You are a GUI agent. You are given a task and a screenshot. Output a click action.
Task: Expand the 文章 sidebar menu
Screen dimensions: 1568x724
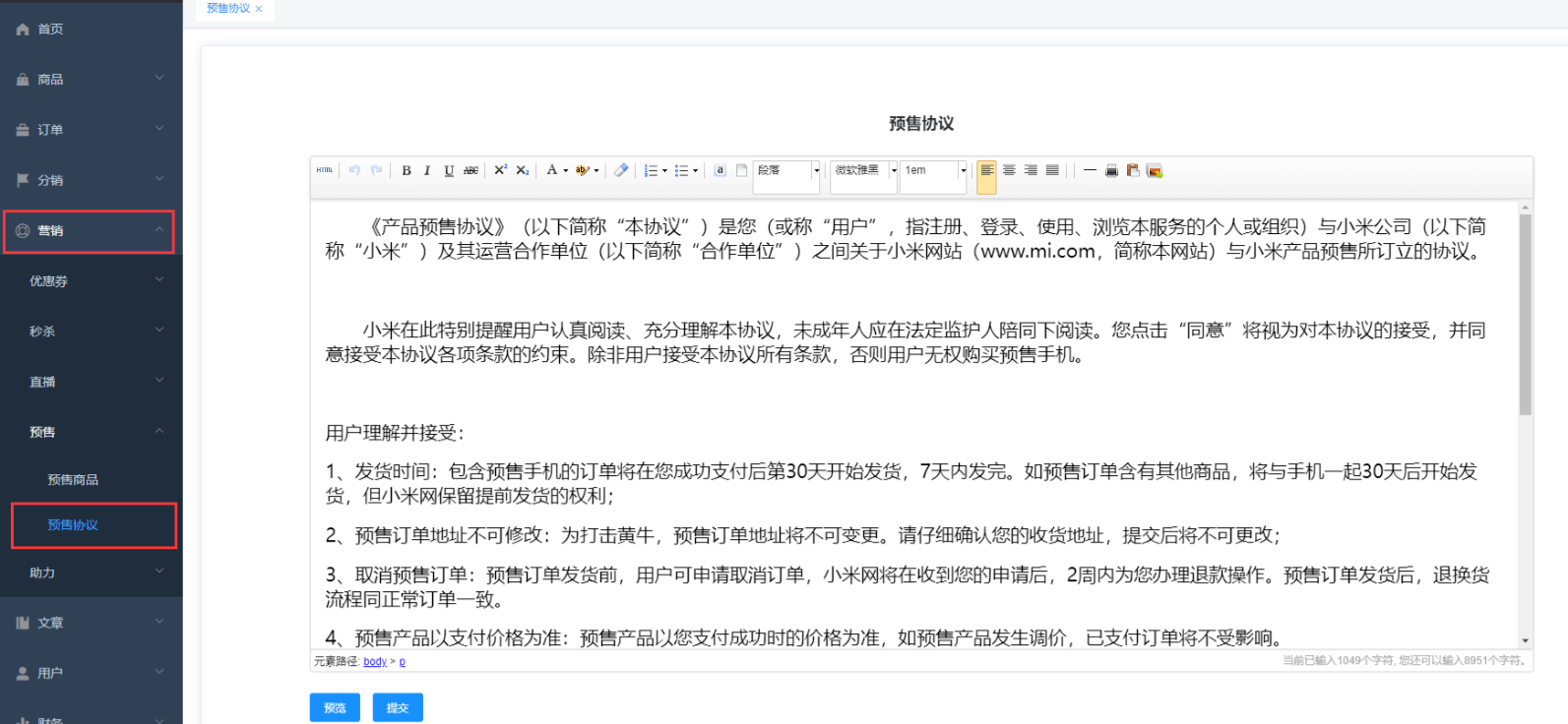pyautogui.click(x=91, y=623)
